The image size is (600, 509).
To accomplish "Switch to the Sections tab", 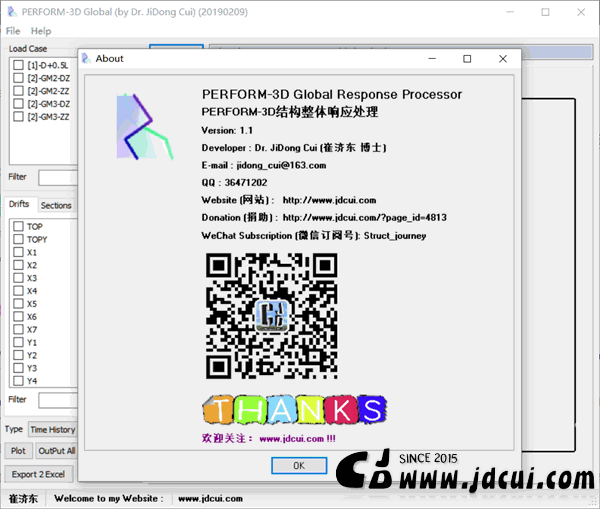I will coord(56,206).
